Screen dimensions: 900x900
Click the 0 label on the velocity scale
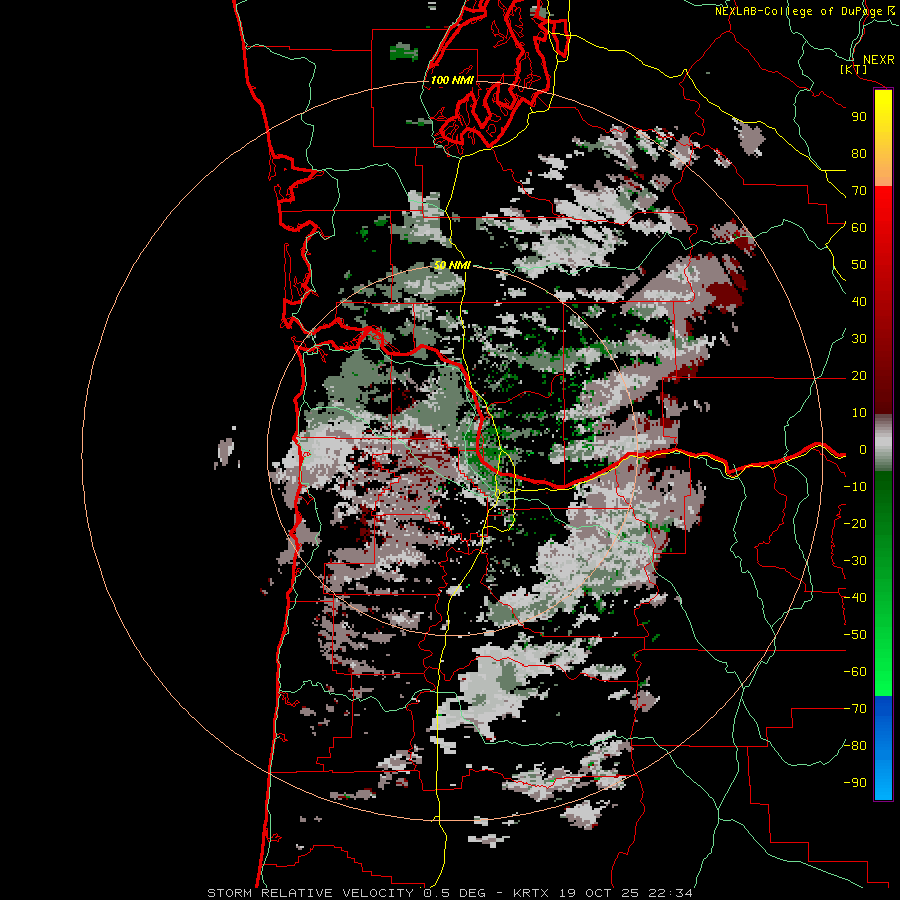coord(862,449)
